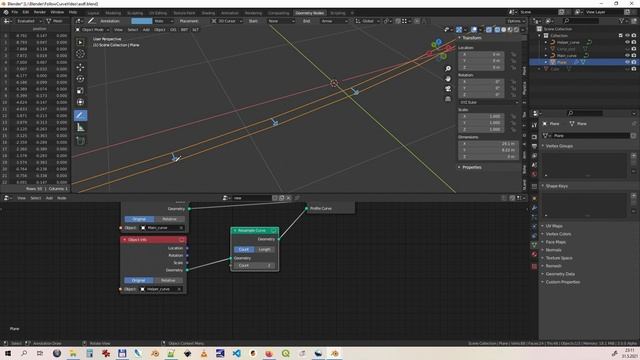This screenshot has height=360, width=640.
Task: Select the Select Box tool in the toolbar
Action: 80,42
